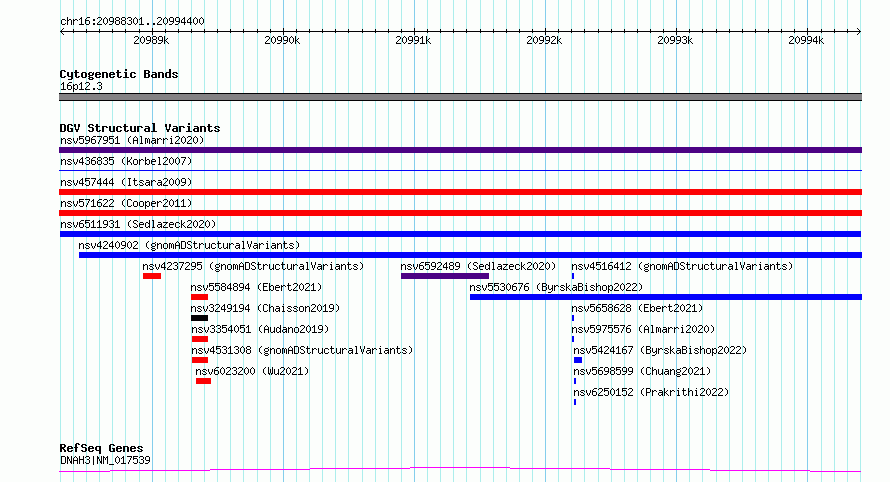Image resolution: width=890 pixels, height=482 pixels.
Task: Open the nsv5967951 (Almarri2020) label
Action: [x=132, y=140]
